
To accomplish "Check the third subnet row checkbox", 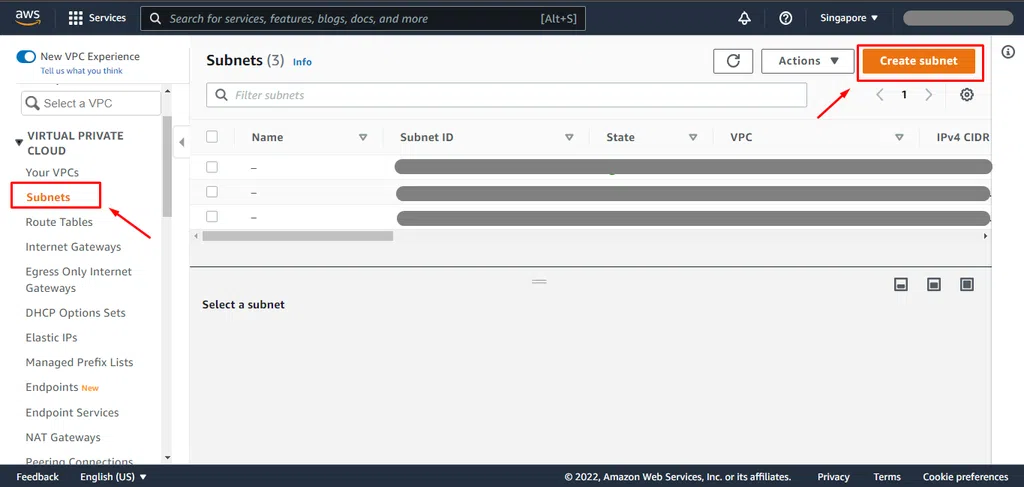I will coord(212,216).
